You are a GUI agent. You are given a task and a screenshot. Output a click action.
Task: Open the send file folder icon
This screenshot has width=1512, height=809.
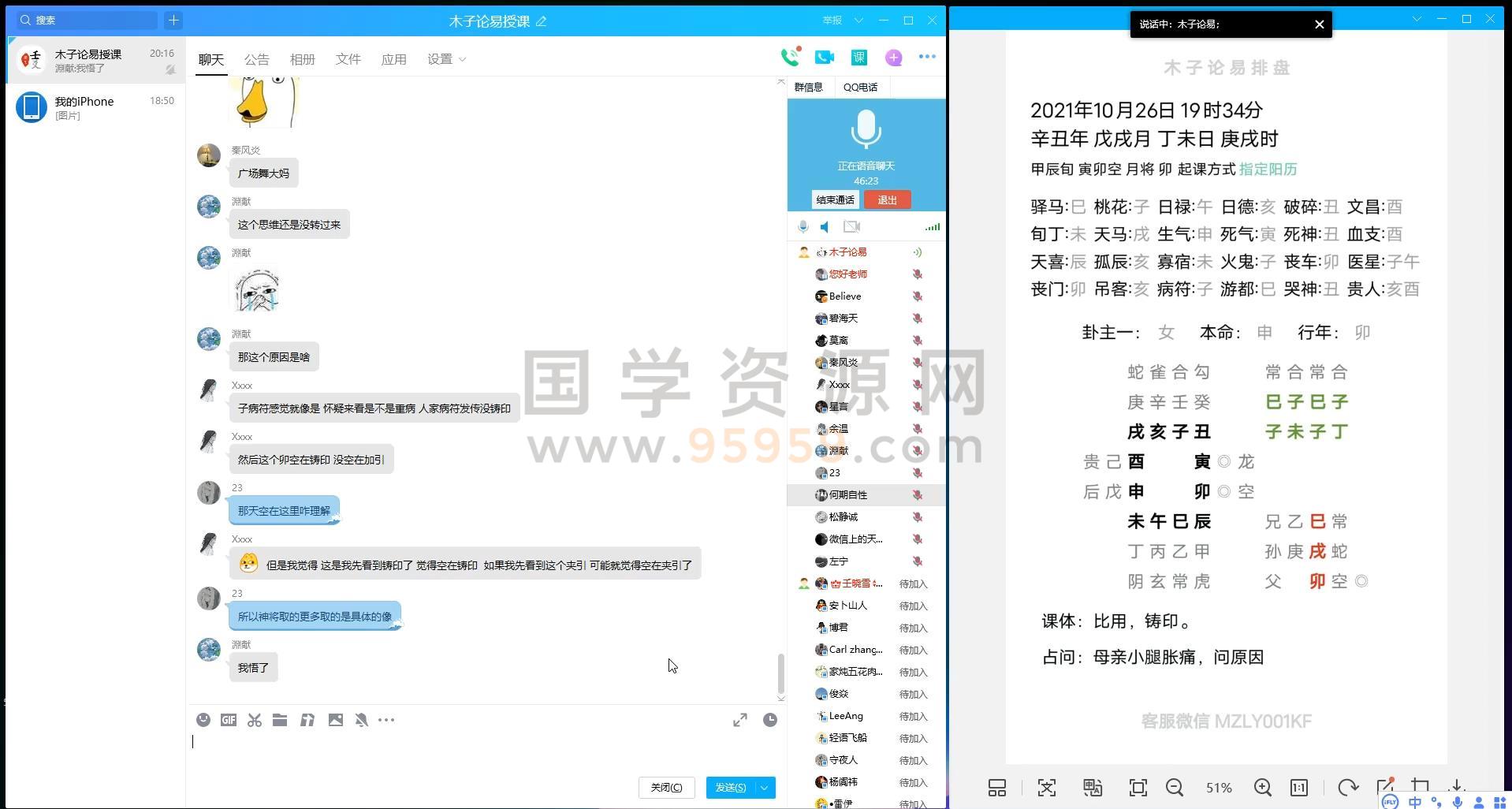click(279, 720)
